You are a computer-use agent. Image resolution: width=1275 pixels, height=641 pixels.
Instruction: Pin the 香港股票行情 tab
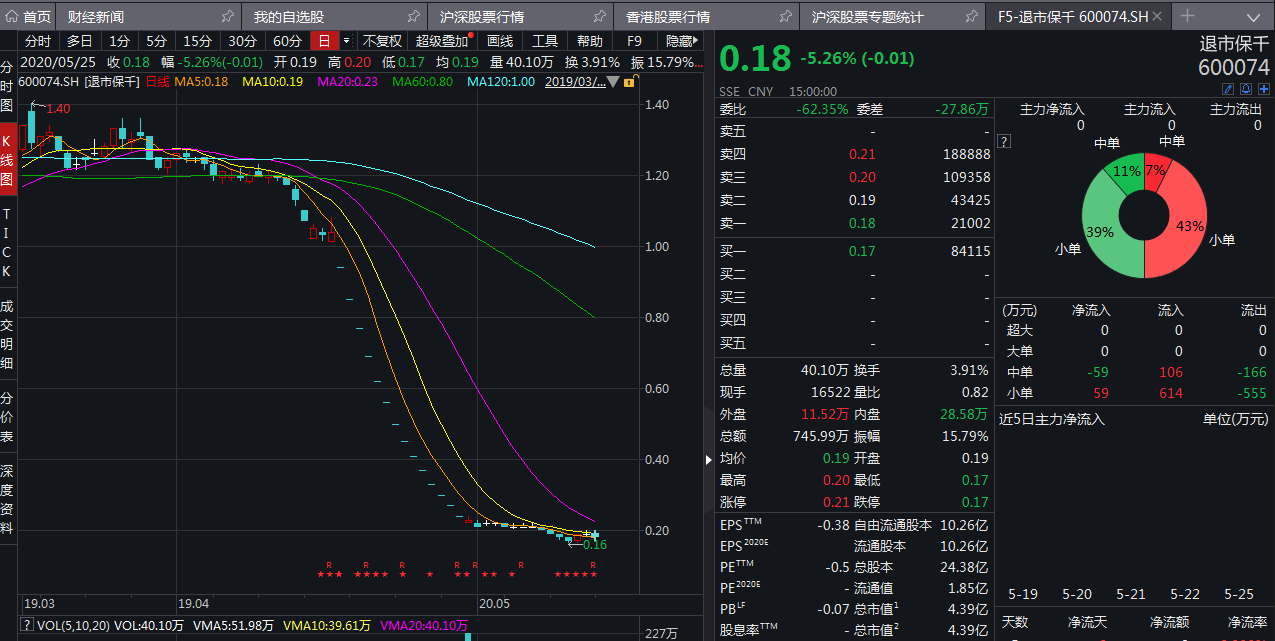(x=784, y=17)
